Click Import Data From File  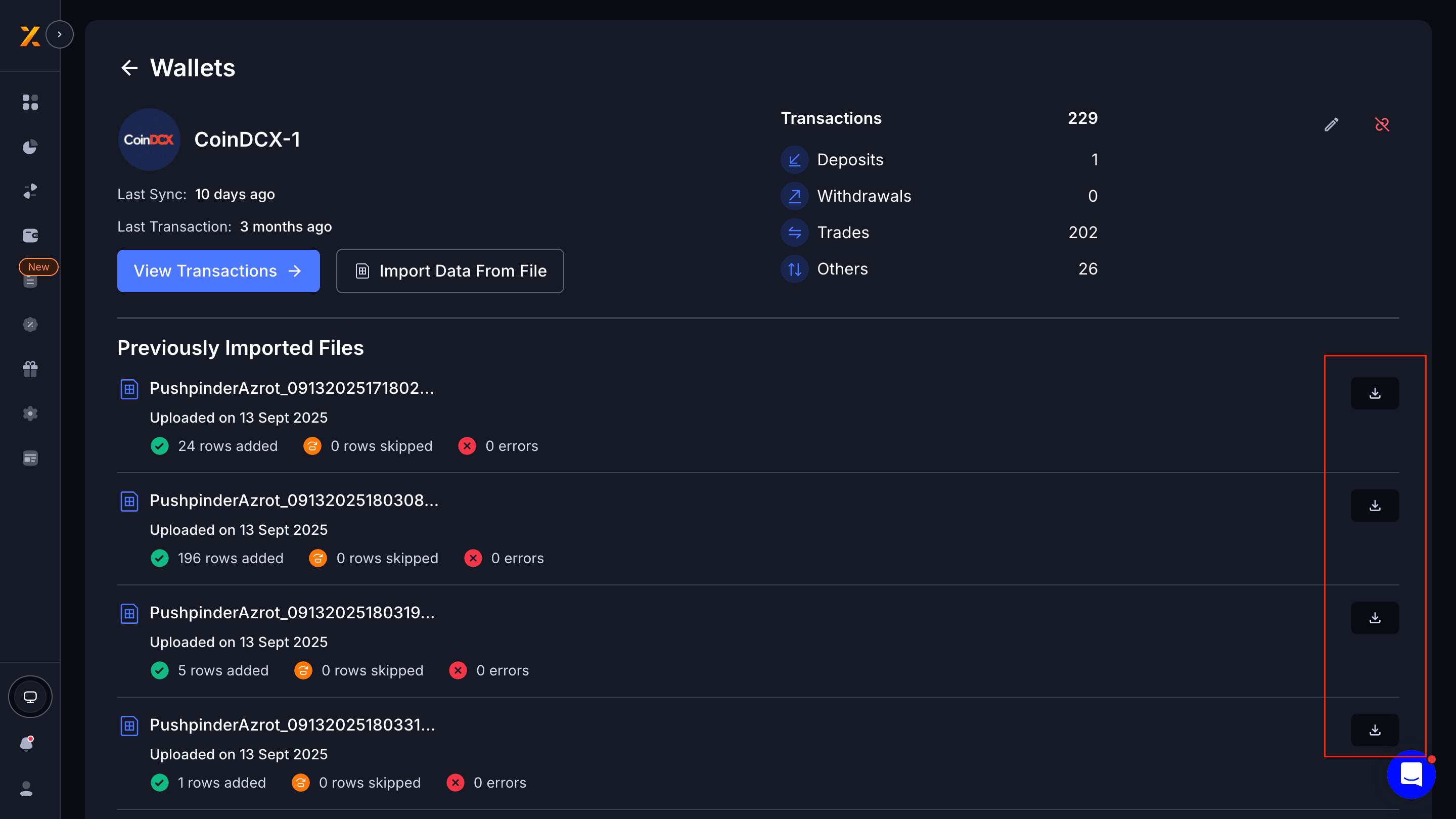pyautogui.click(x=449, y=271)
